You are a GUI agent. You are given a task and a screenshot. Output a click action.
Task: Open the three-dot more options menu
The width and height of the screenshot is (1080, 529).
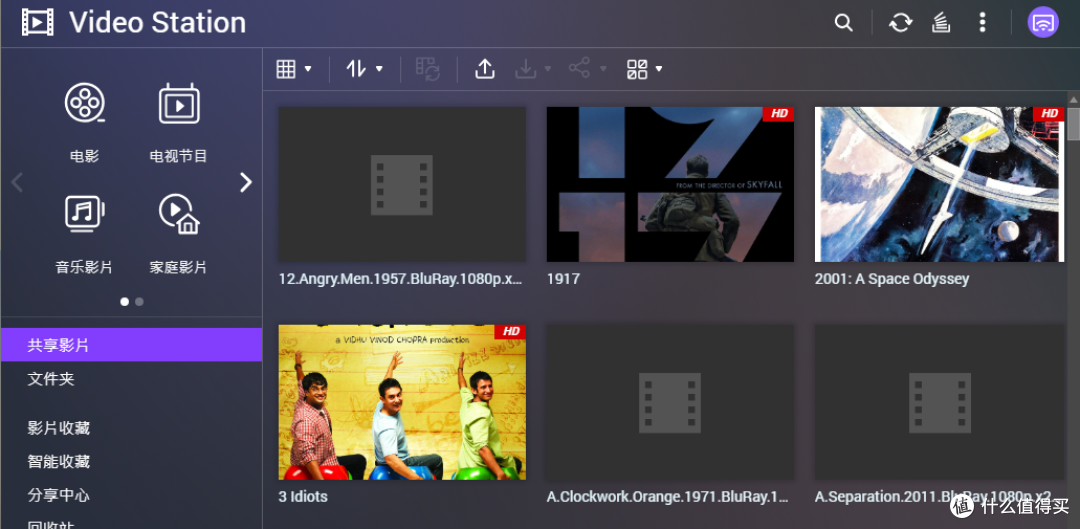coord(983,22)
